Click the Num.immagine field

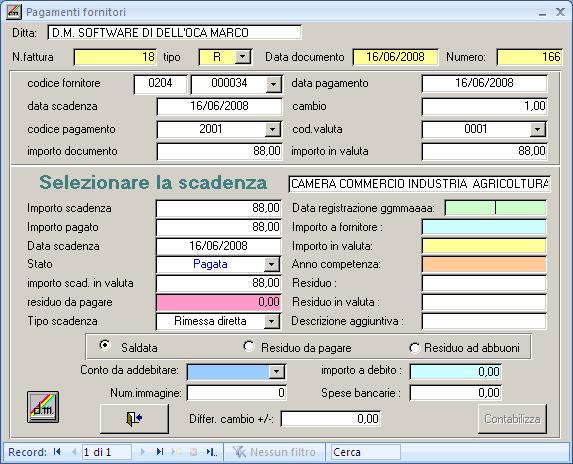[x=236, y=393]
